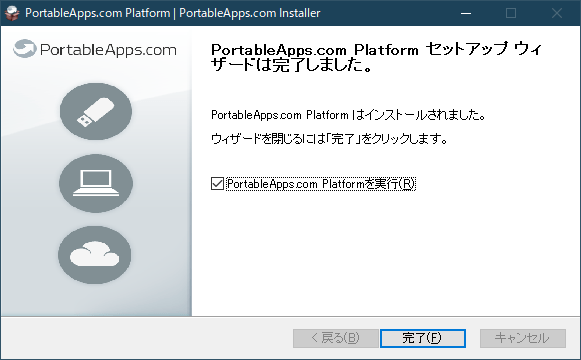Uncheck the PortableApps.com Platformを実行 checkbox
Screen dimensions: 581x360
[x=217, y=184]
